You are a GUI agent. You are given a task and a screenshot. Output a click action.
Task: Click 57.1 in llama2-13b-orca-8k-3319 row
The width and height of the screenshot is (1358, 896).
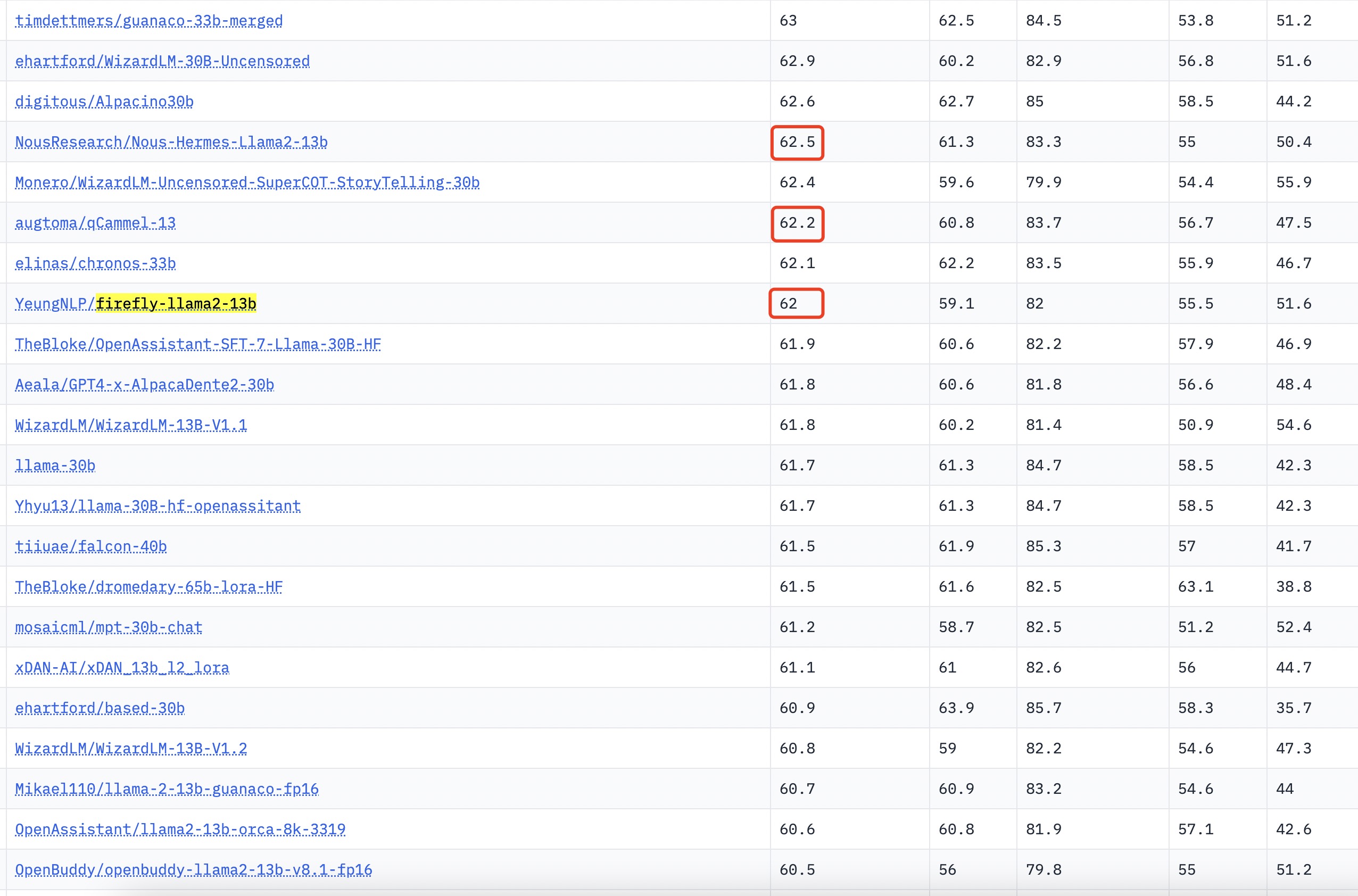coord(1196,829)
